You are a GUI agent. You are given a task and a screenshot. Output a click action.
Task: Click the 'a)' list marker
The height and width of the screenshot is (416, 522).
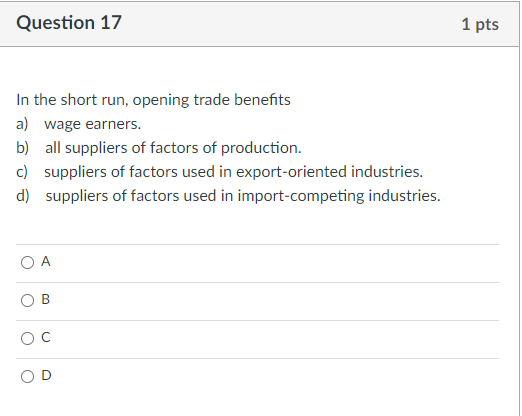click(22, 124)
